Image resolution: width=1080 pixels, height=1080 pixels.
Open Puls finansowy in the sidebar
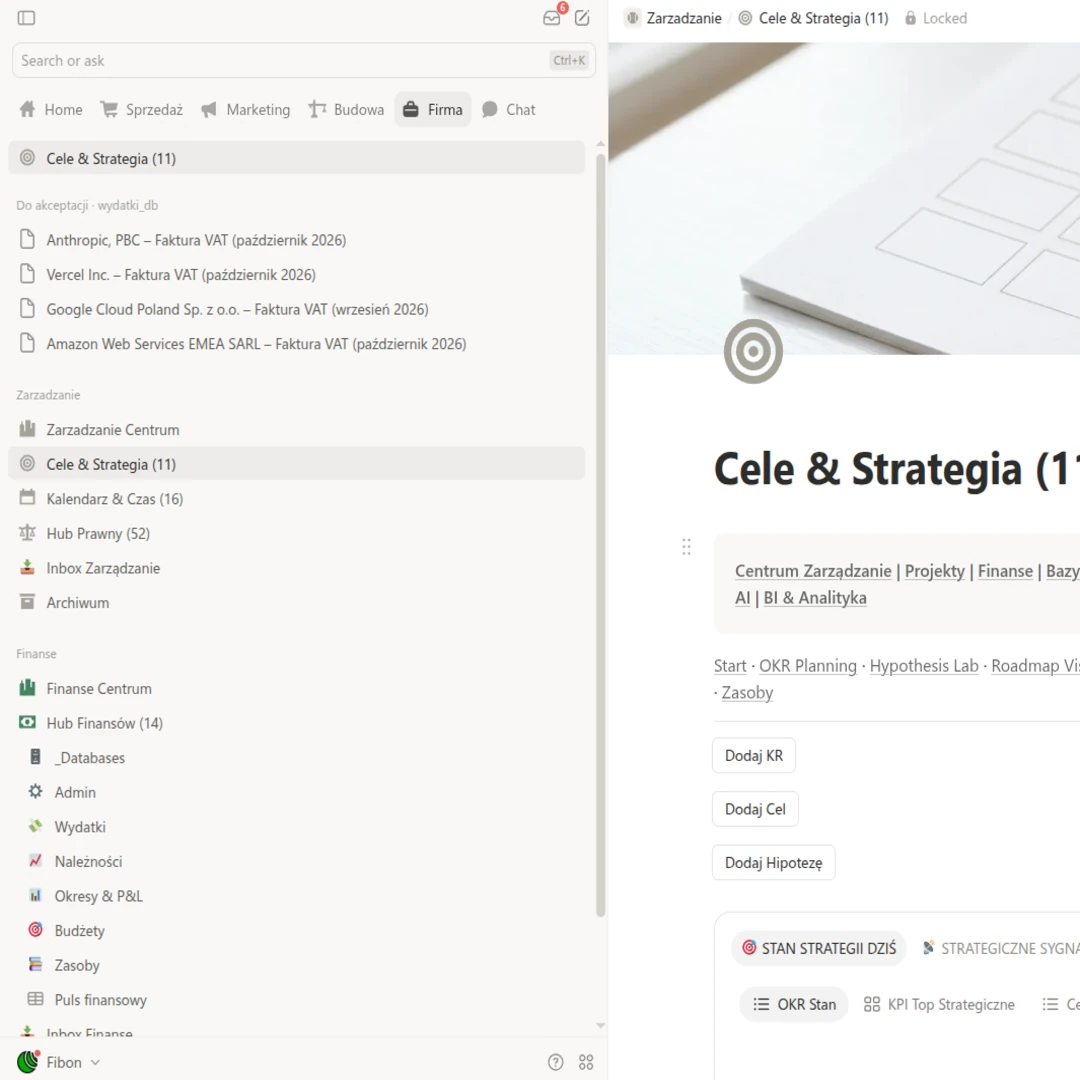tap(297, 999)
